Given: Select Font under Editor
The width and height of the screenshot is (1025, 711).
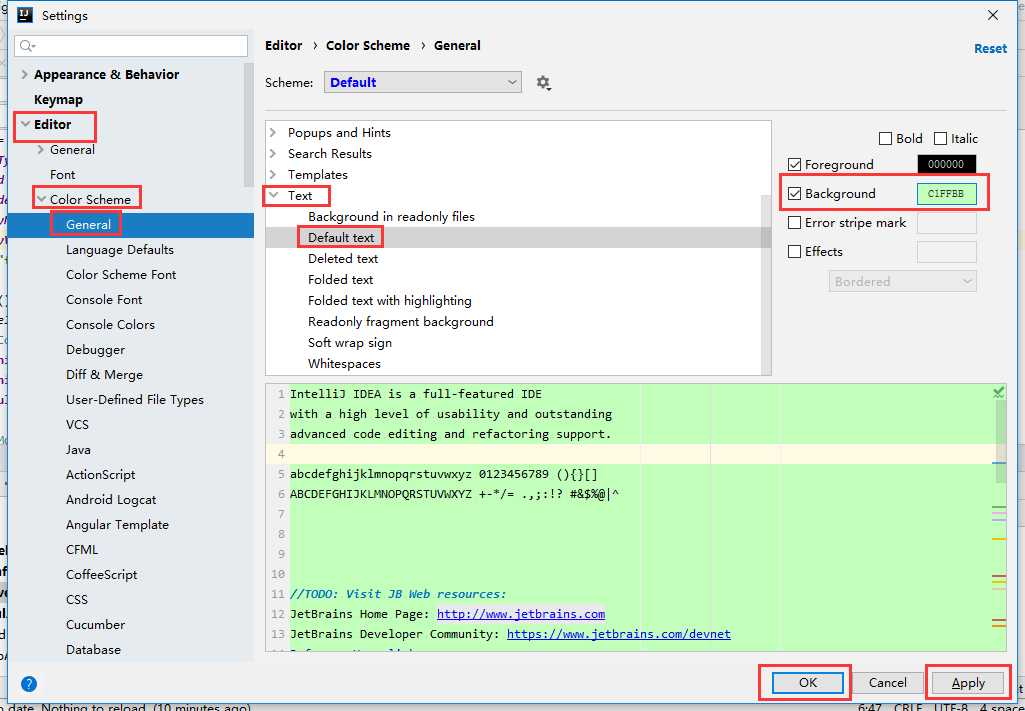Looking at the screenshot, I should tap(63, 174).
